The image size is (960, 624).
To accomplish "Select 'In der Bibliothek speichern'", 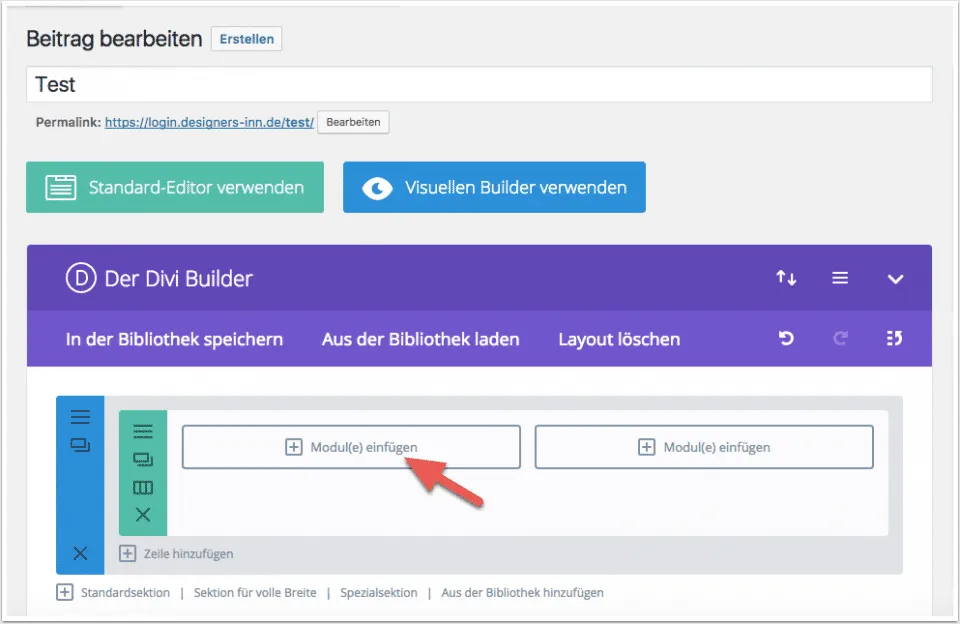I will coord(174,339).
